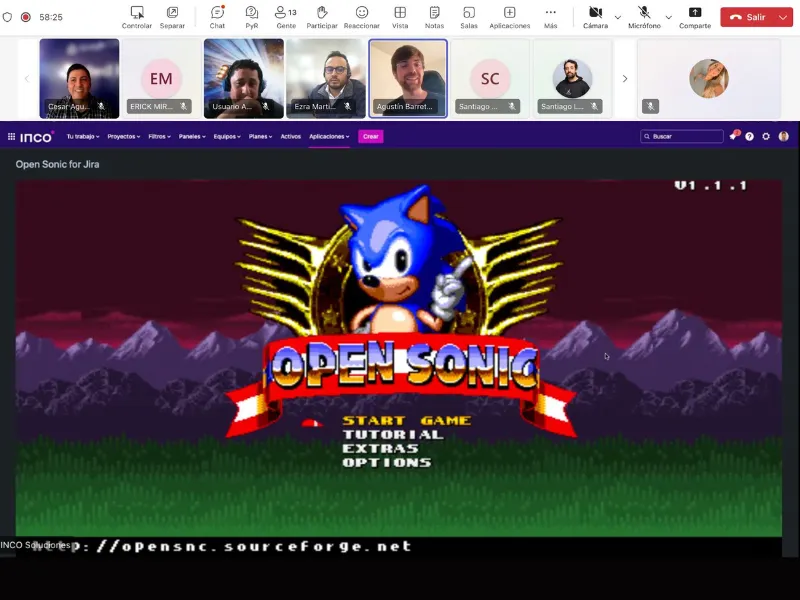This screenshot has height=600, width=800.
Task: Expand the microphone options arrow
Action: point(668,17)
